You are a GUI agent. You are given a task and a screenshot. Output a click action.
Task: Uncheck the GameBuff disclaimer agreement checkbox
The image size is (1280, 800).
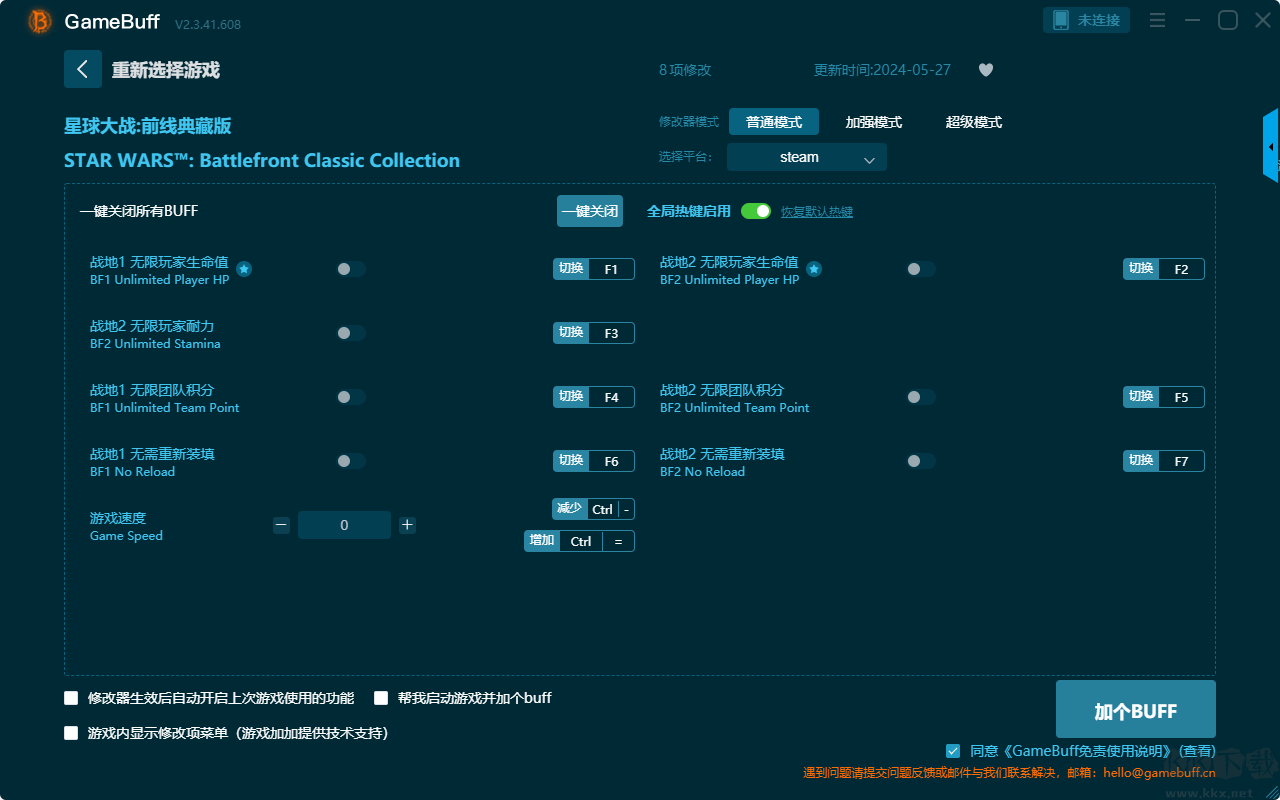tap(953, 751)
